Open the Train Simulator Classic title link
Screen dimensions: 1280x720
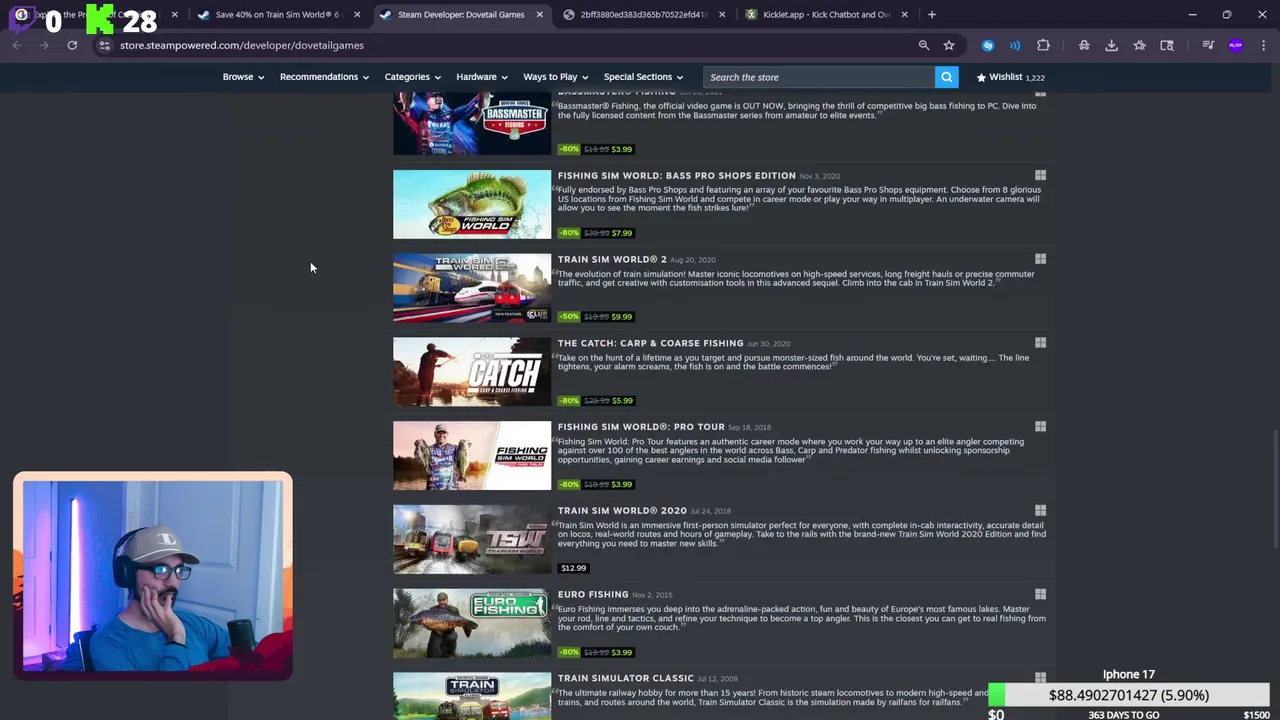(625, 678)
